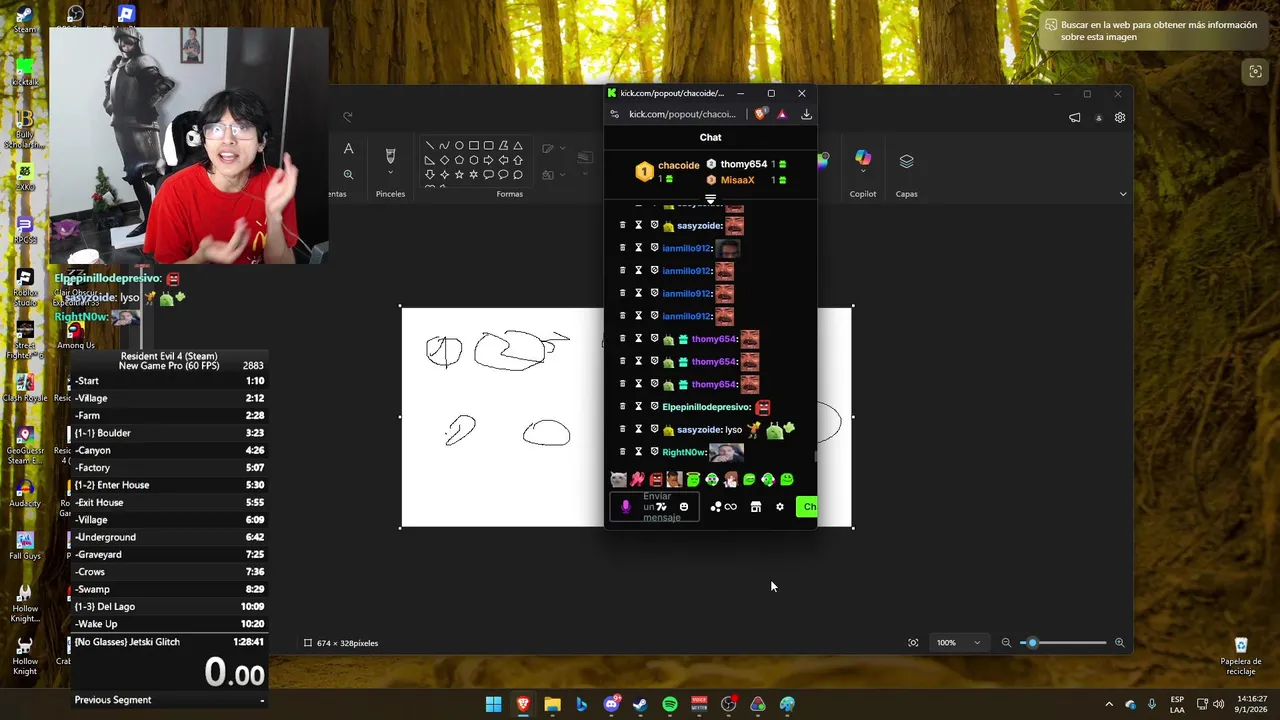
Task: Select the oval shape in Formas
Action: (459, 146)
